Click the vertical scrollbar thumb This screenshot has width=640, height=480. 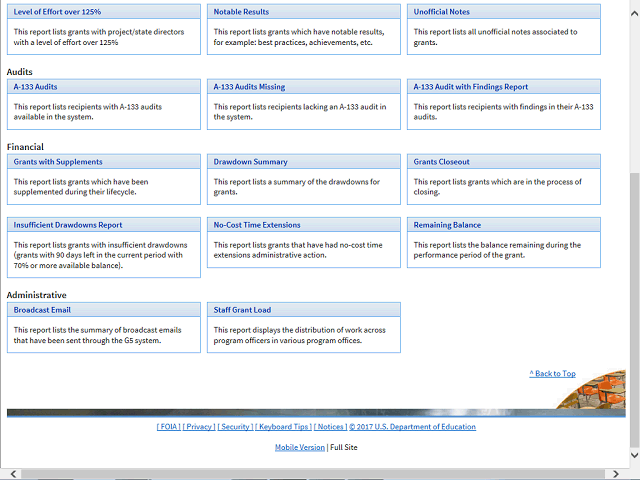point(635,309)
